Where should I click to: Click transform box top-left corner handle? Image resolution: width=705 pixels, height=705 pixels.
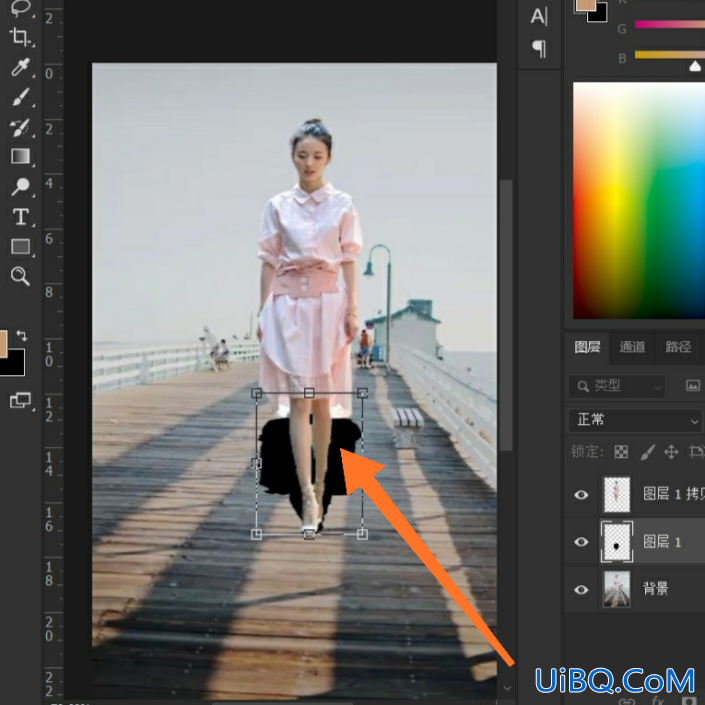256,393
